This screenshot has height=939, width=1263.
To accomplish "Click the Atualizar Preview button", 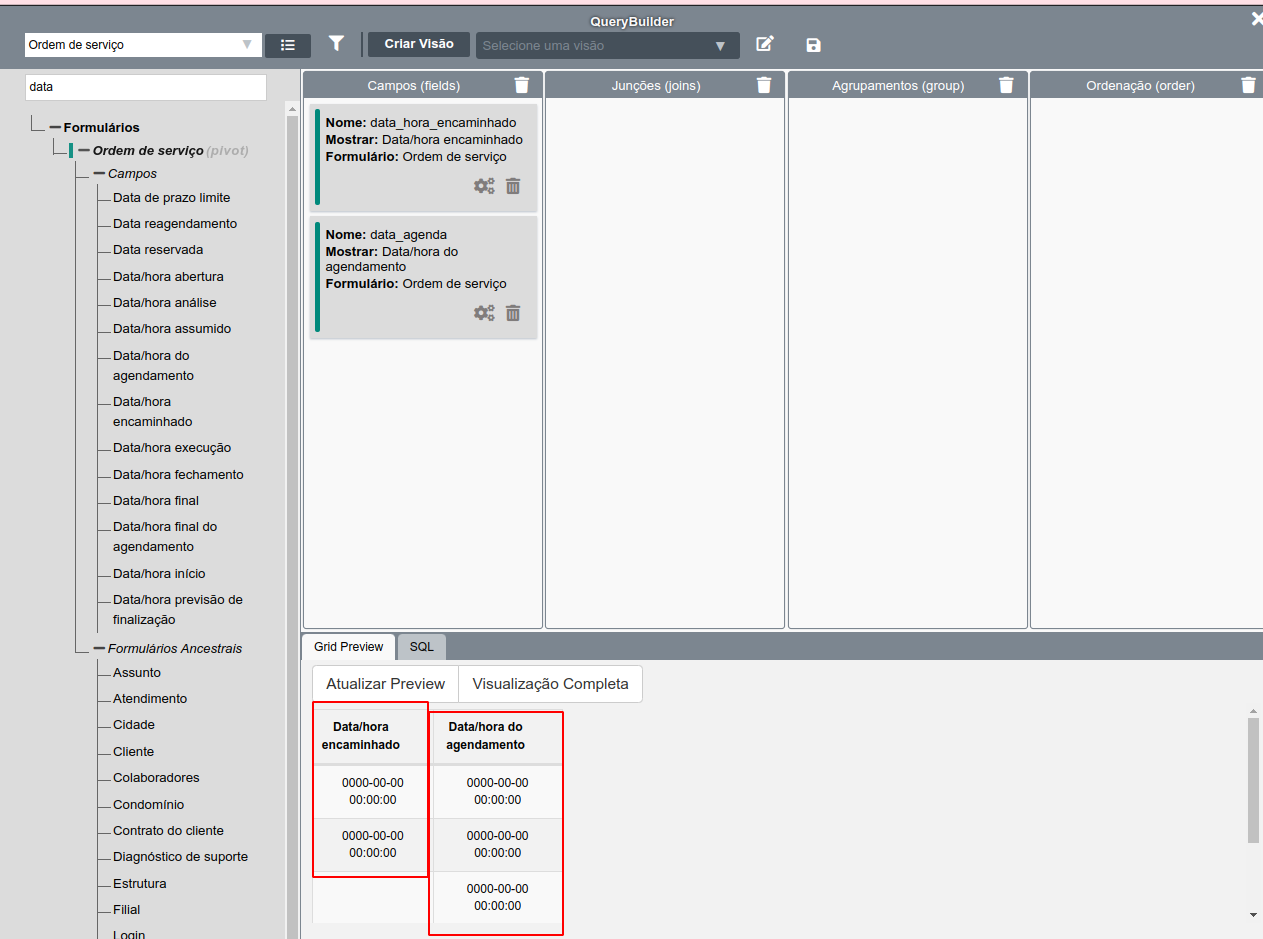I will coord(385,683).
